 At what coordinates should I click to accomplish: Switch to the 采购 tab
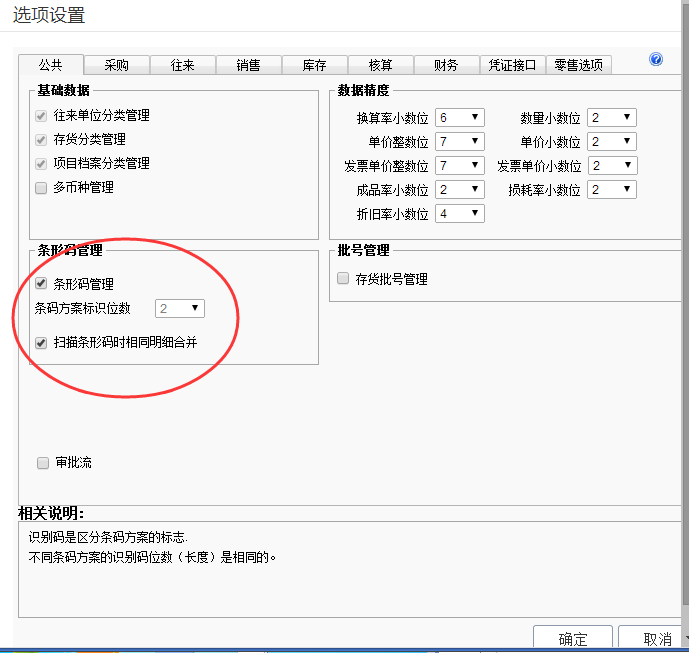(116, 65)
